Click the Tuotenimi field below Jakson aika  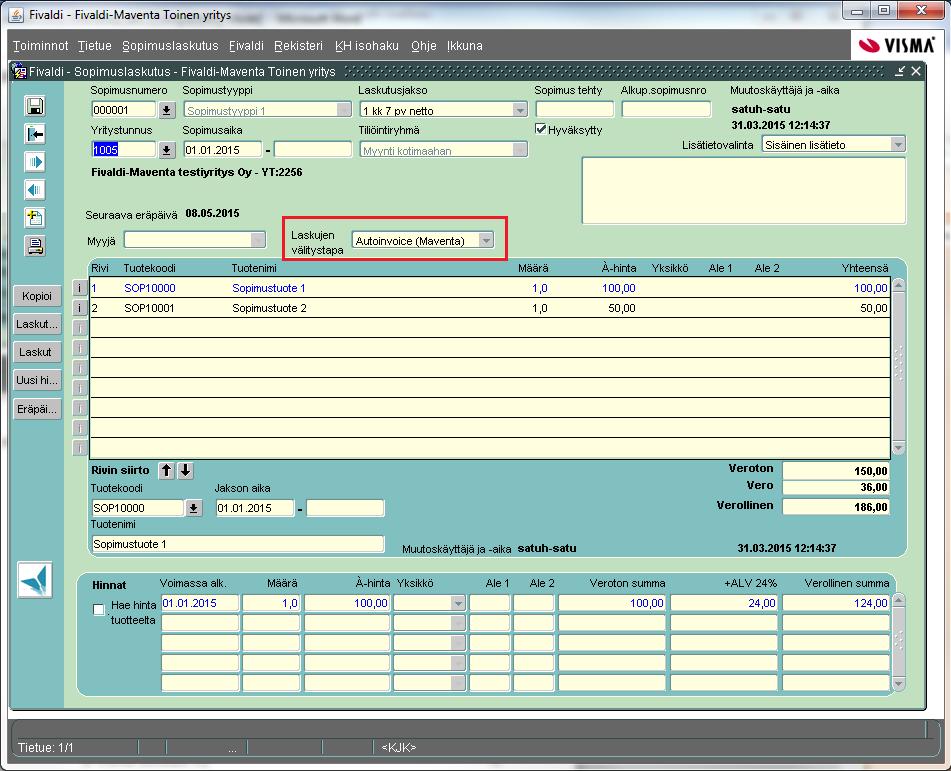pos(238,544)
